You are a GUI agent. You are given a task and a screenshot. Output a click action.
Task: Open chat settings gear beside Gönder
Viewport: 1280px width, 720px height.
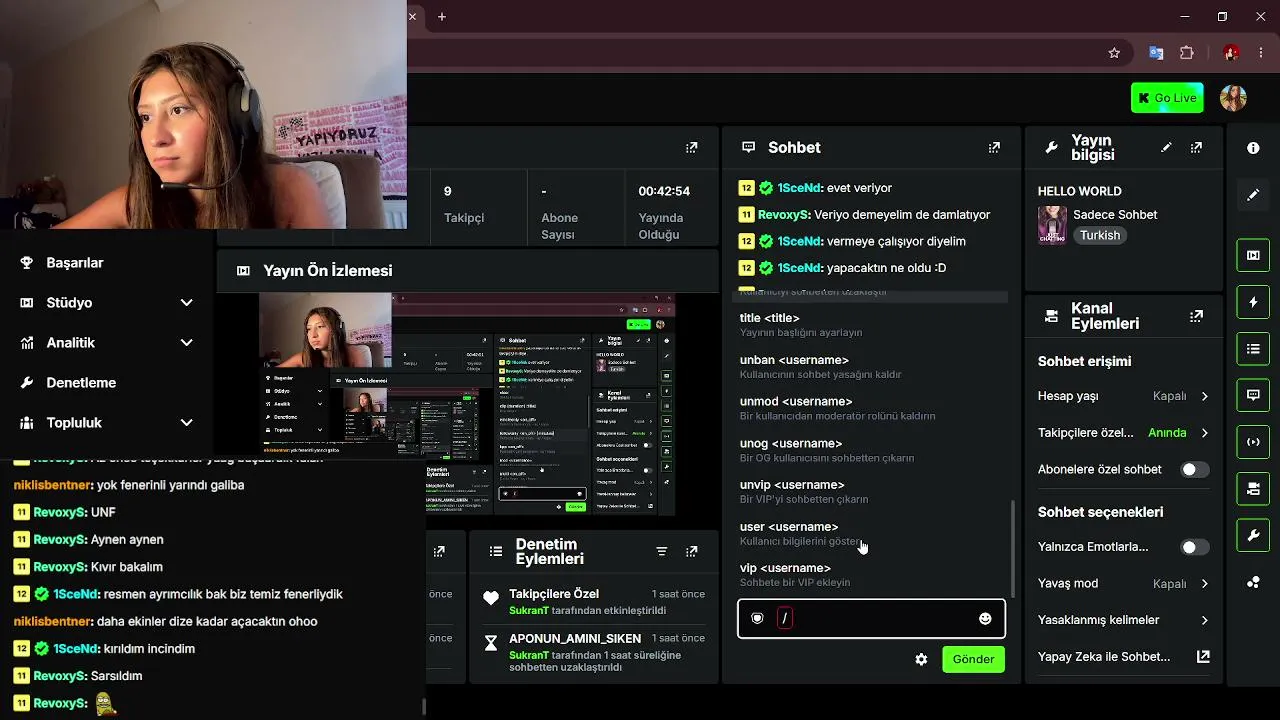point(921,660)
